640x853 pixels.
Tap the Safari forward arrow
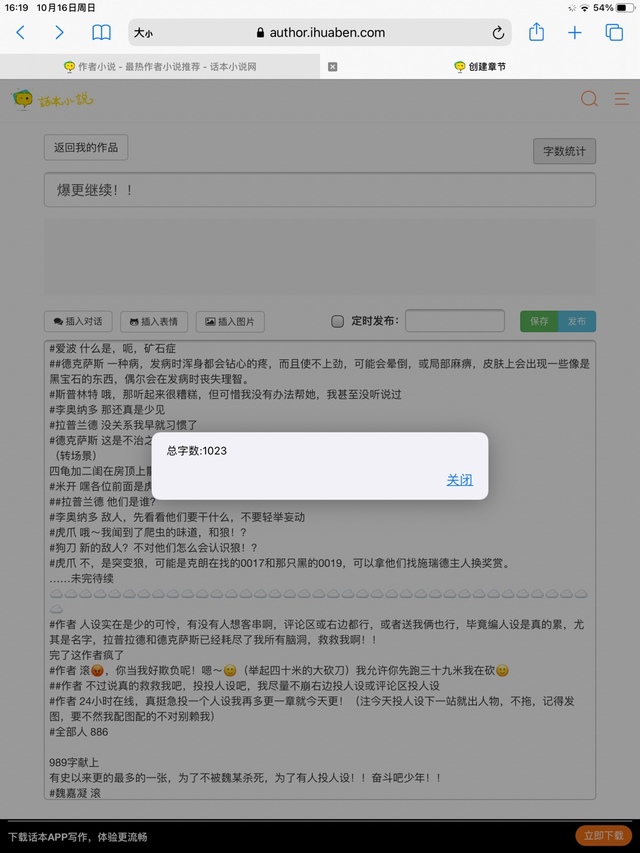click(x=60, y=32)
